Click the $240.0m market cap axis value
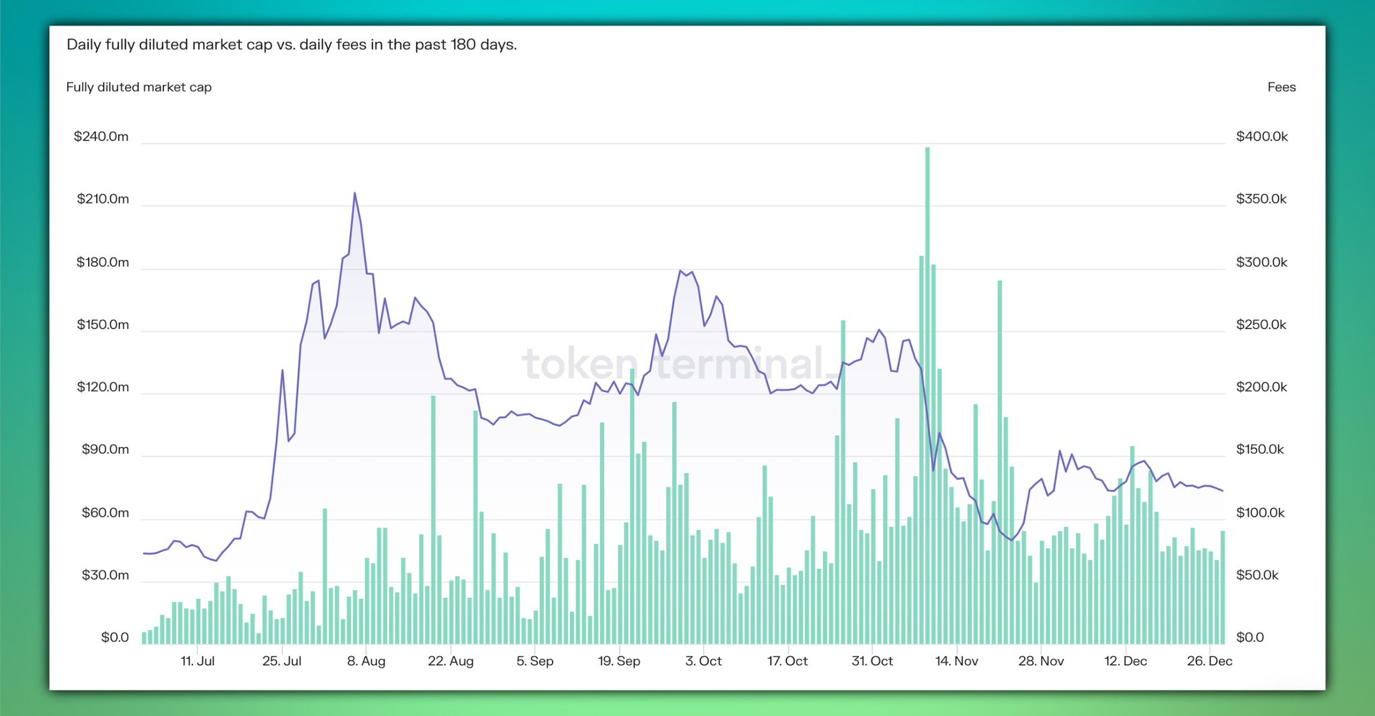The image size is (1375, 716). (x=101, y=137)
